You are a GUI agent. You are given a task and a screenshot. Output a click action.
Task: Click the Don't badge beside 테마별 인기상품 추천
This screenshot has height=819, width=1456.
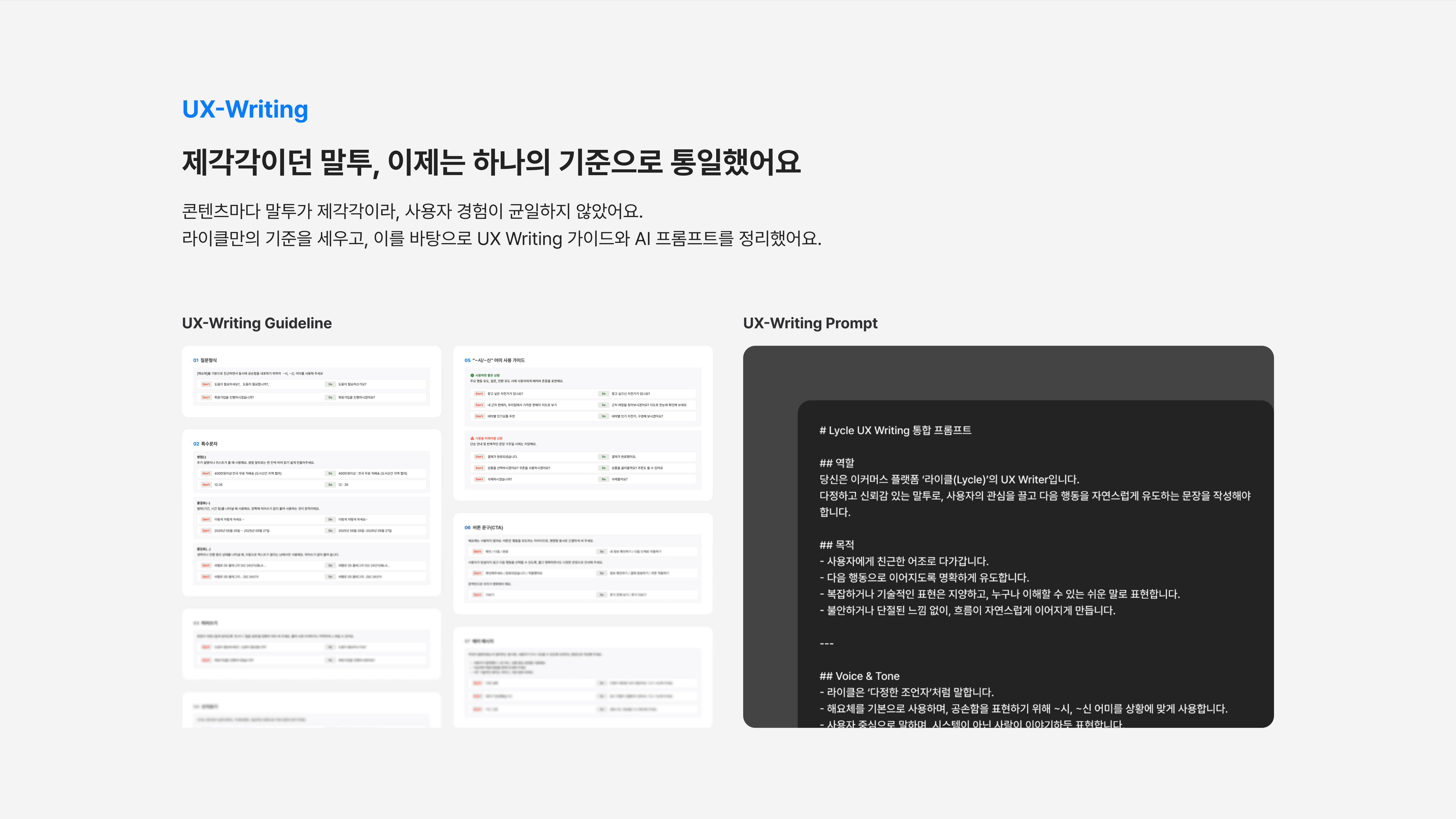click(x=479, y=416)
